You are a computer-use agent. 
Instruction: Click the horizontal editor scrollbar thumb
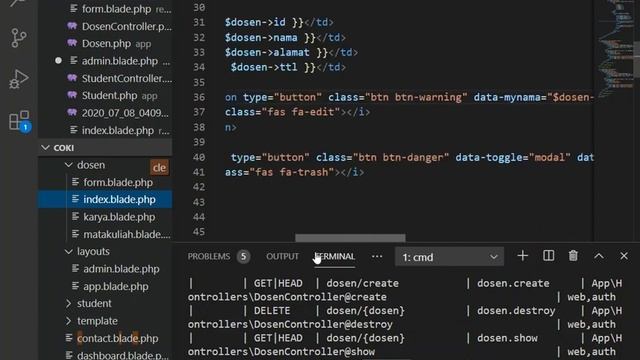(350, 238)
